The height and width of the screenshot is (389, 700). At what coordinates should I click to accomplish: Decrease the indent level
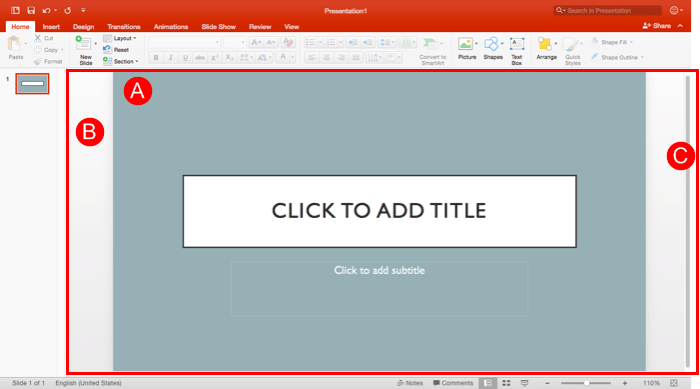tap(353, 42)
